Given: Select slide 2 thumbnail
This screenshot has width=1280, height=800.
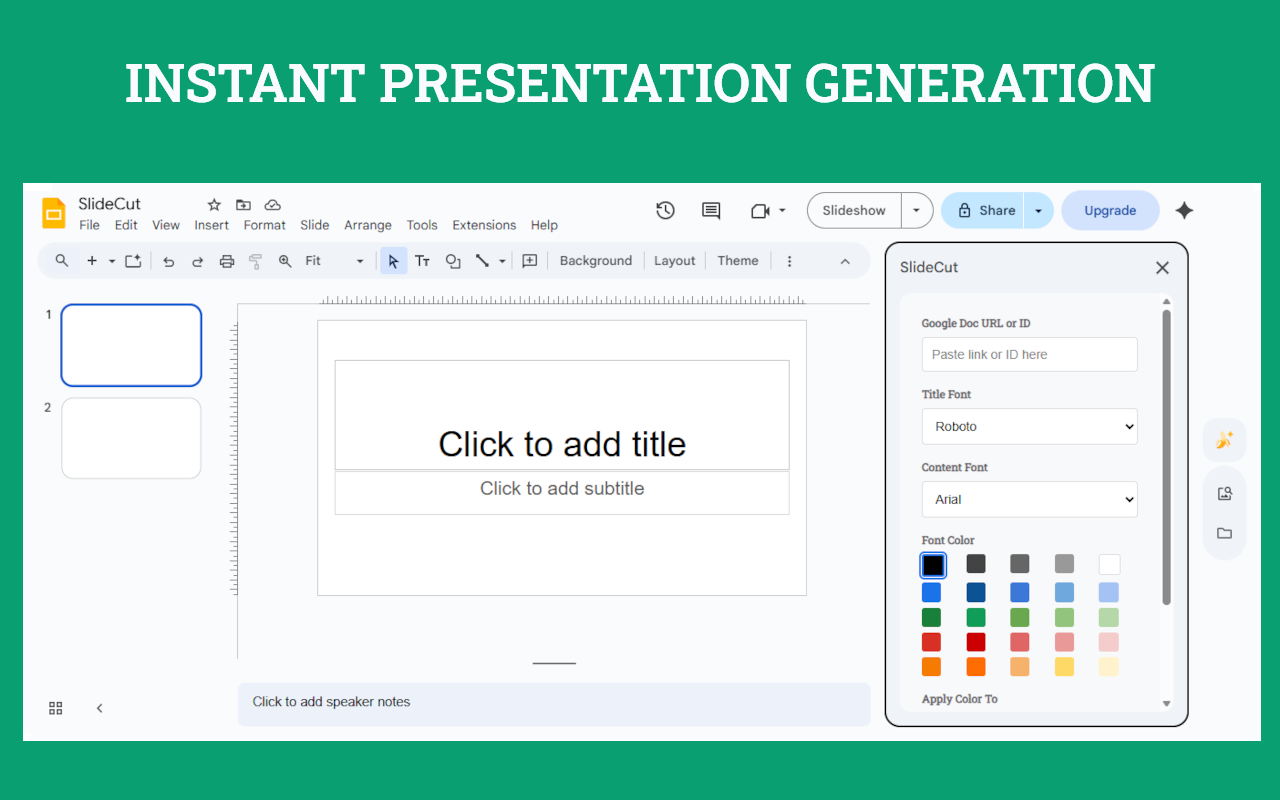Looking at the screenshot, I should point(131,438).
